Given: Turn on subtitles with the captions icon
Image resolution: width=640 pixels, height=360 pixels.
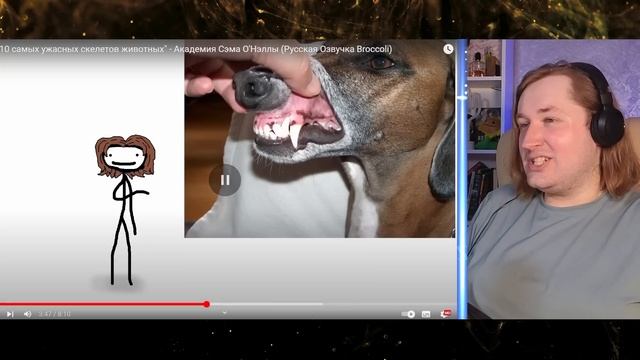Looking at the screenshot, I should [426, 314].
